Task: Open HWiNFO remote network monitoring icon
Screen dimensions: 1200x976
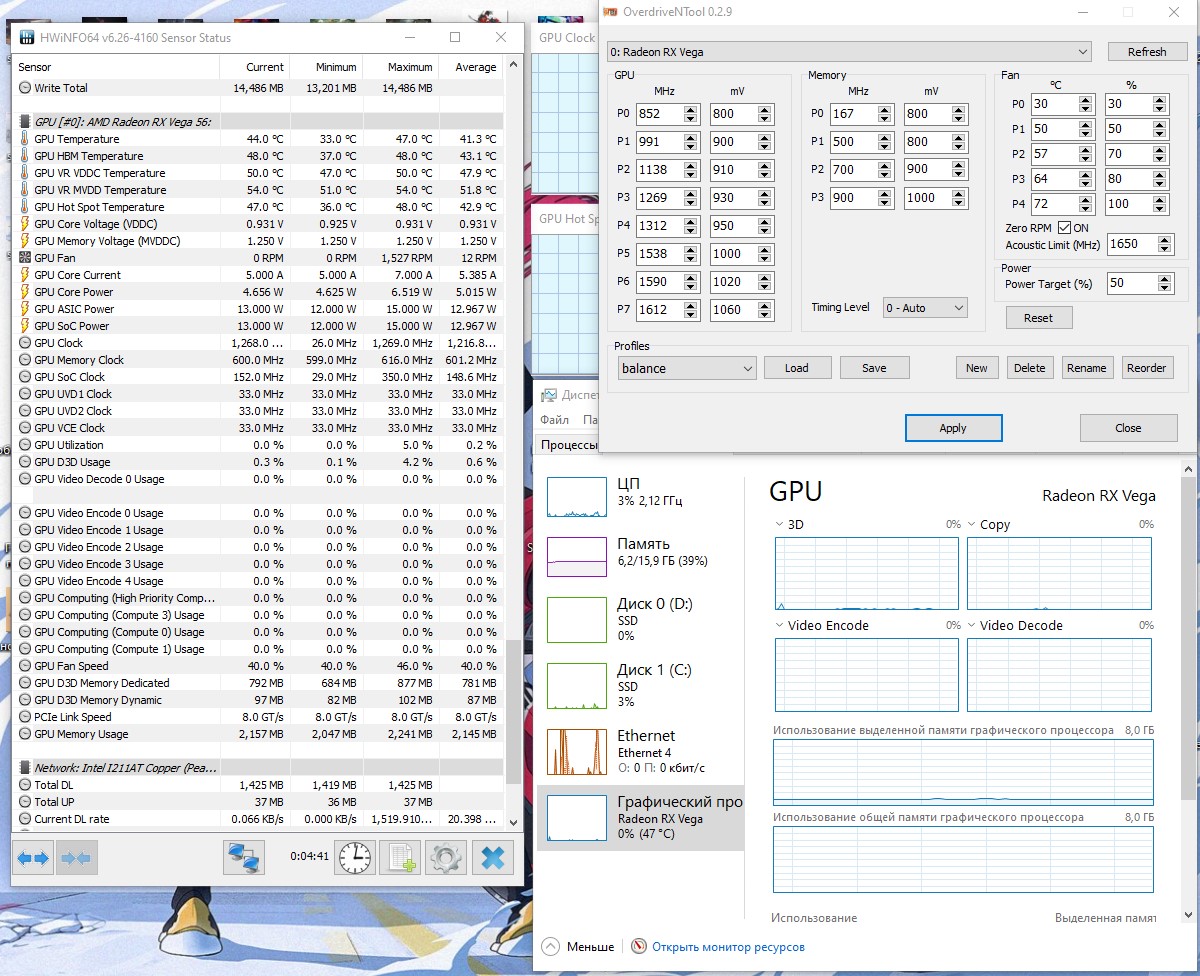Action: (244, 858)
